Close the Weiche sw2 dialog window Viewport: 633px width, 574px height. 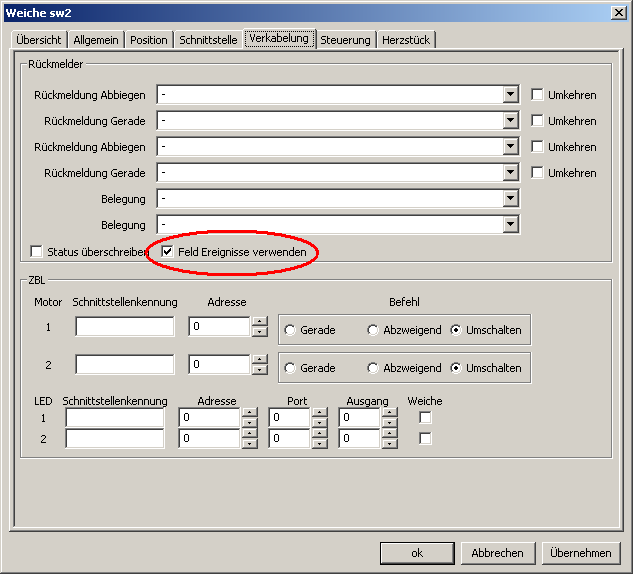click(x=619, y=11)
